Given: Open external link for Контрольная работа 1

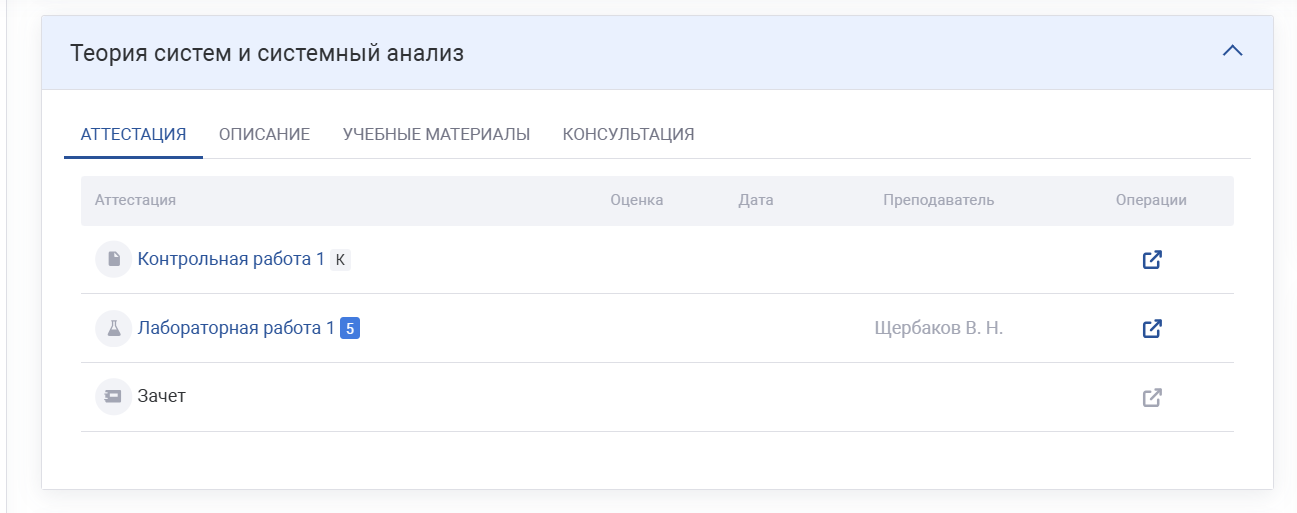Looking at the screenshot, I should coord(1152,260).
